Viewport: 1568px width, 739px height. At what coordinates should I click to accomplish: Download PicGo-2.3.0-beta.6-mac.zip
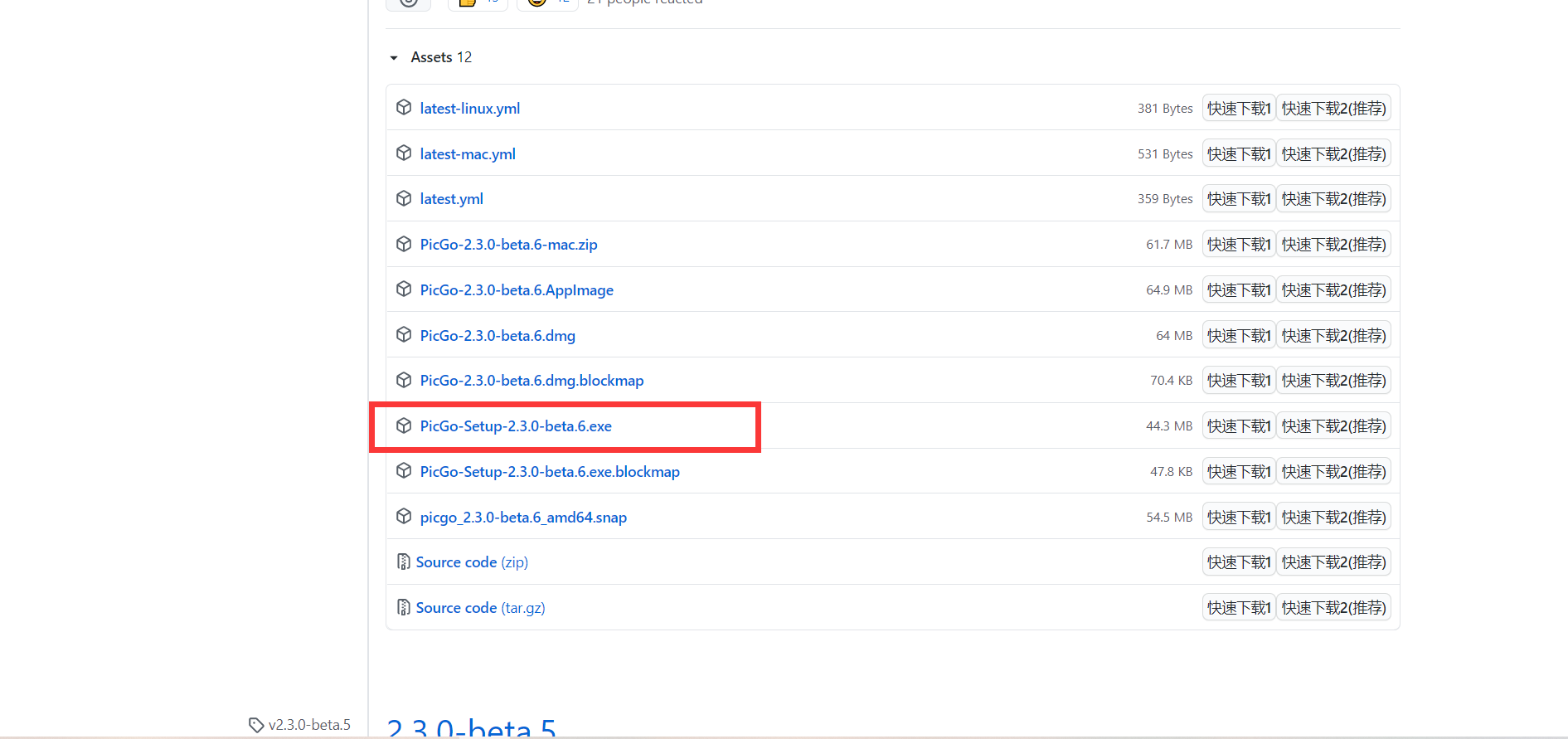coord(509,245)
